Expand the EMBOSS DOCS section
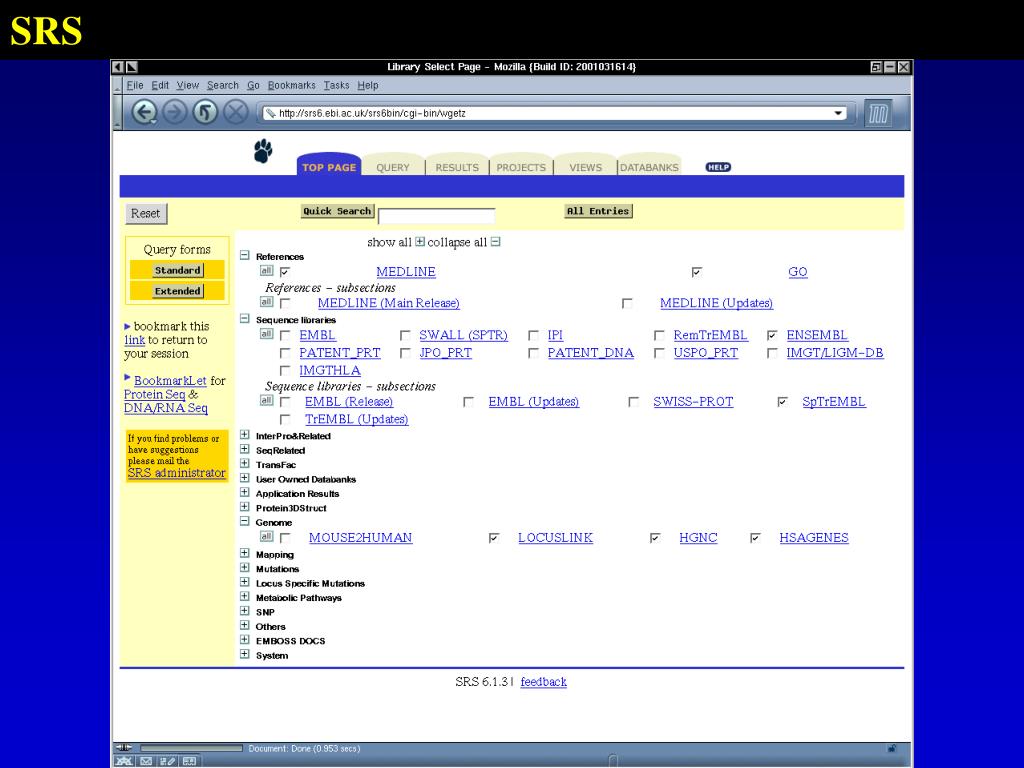 point(244,639)
